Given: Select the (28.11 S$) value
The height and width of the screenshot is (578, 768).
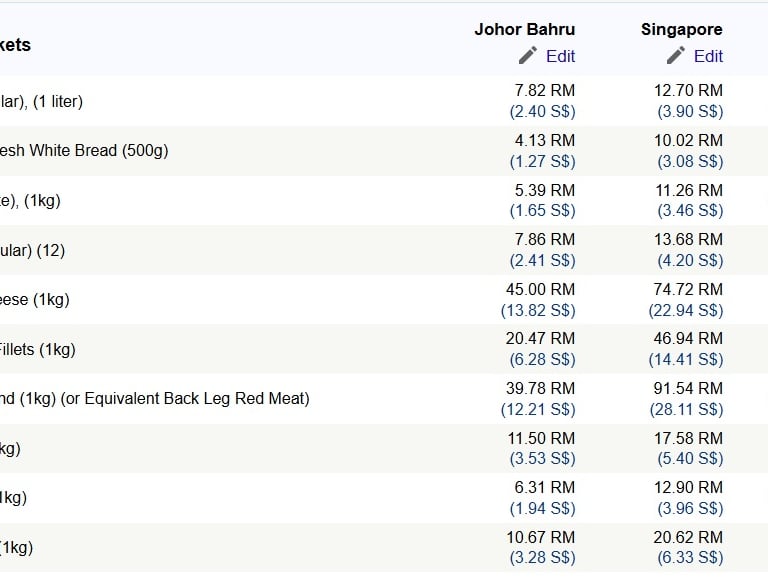Looking at the screenshot, I should (686, 409).
